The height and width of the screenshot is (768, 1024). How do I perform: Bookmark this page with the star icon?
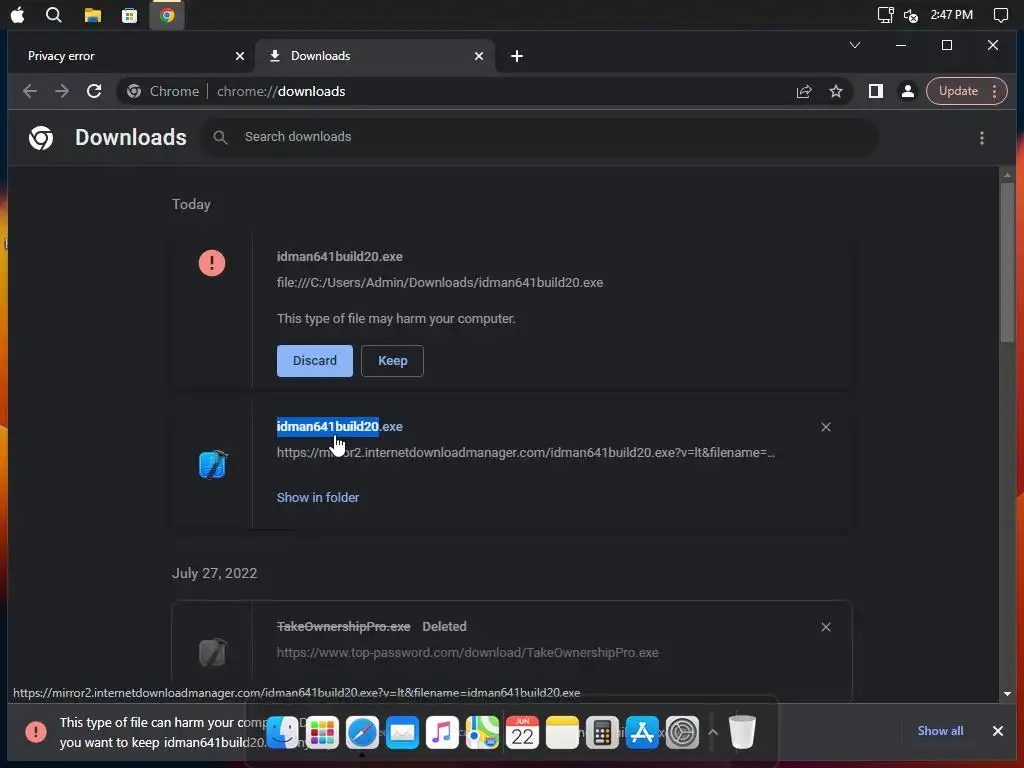point(836,91)
